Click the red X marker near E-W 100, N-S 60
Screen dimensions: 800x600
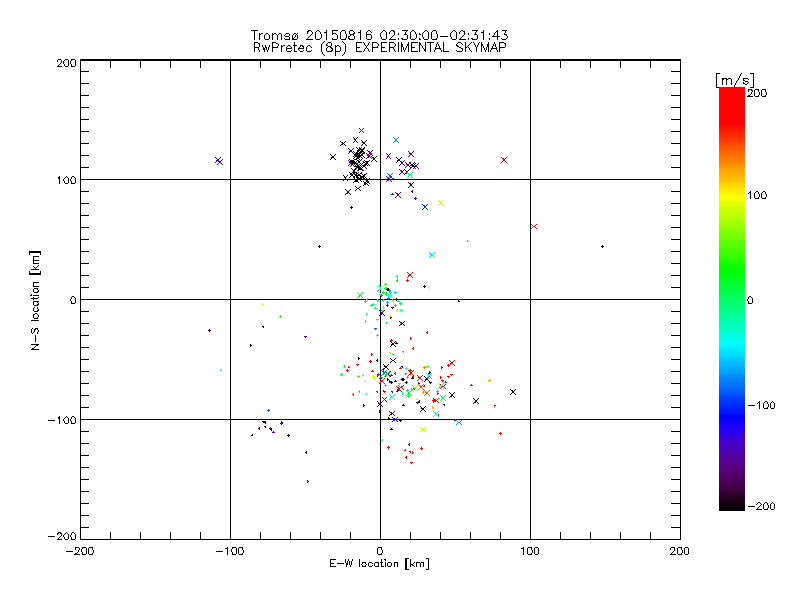tap(534, 227)
